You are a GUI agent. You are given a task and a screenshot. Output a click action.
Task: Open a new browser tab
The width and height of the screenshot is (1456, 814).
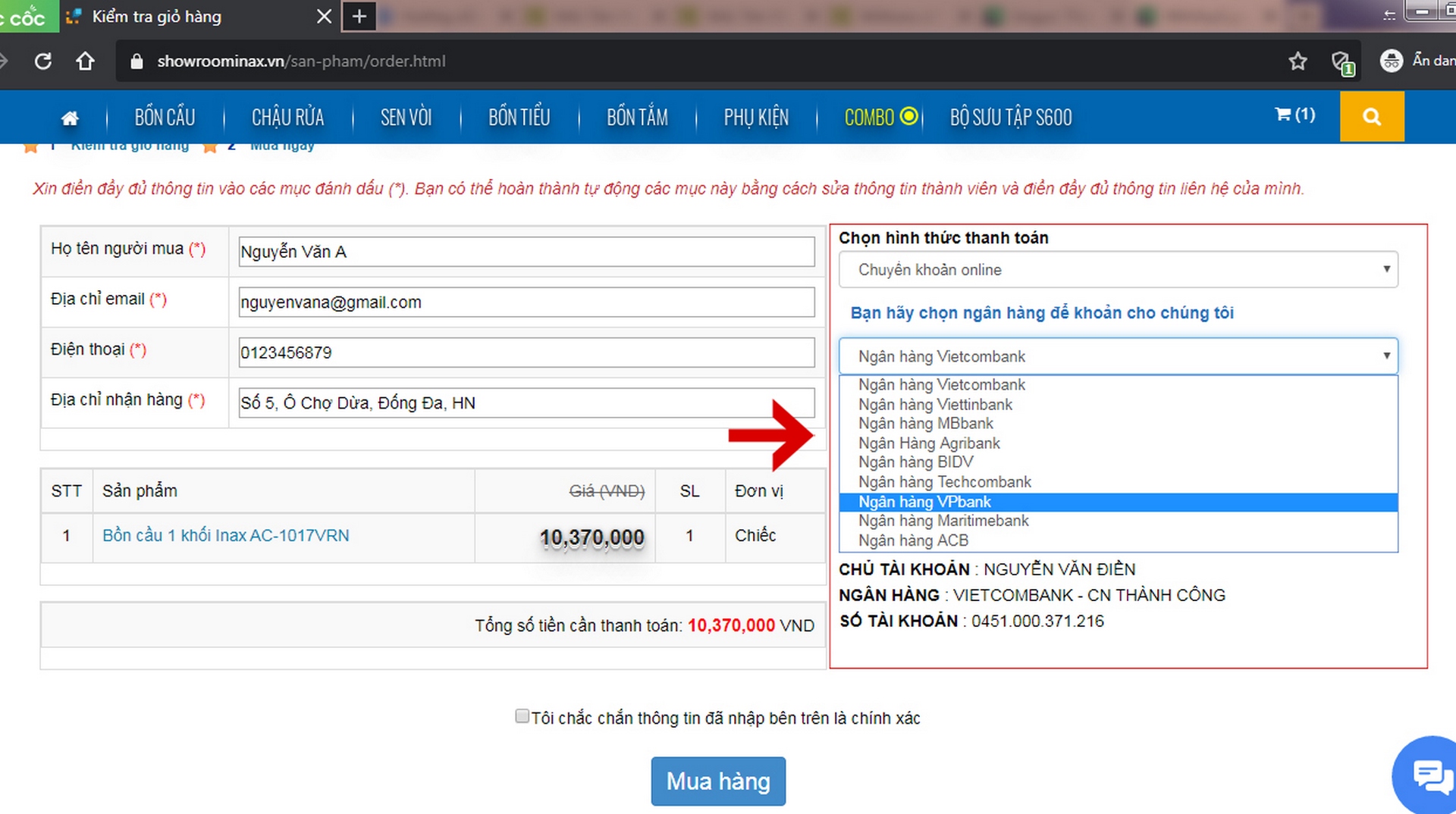point(359,17)
